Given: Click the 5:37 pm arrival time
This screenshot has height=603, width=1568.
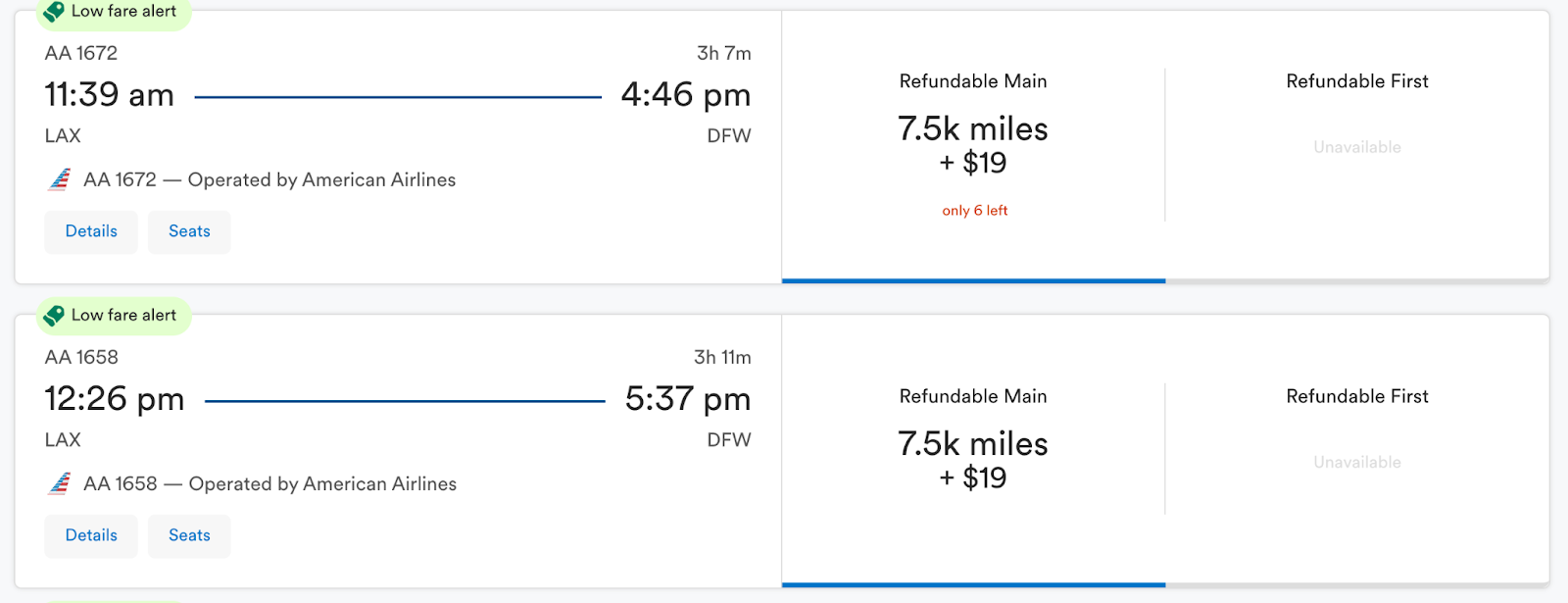Looking at the screenshot, I should pyautogui.click(x=688, y=399).
